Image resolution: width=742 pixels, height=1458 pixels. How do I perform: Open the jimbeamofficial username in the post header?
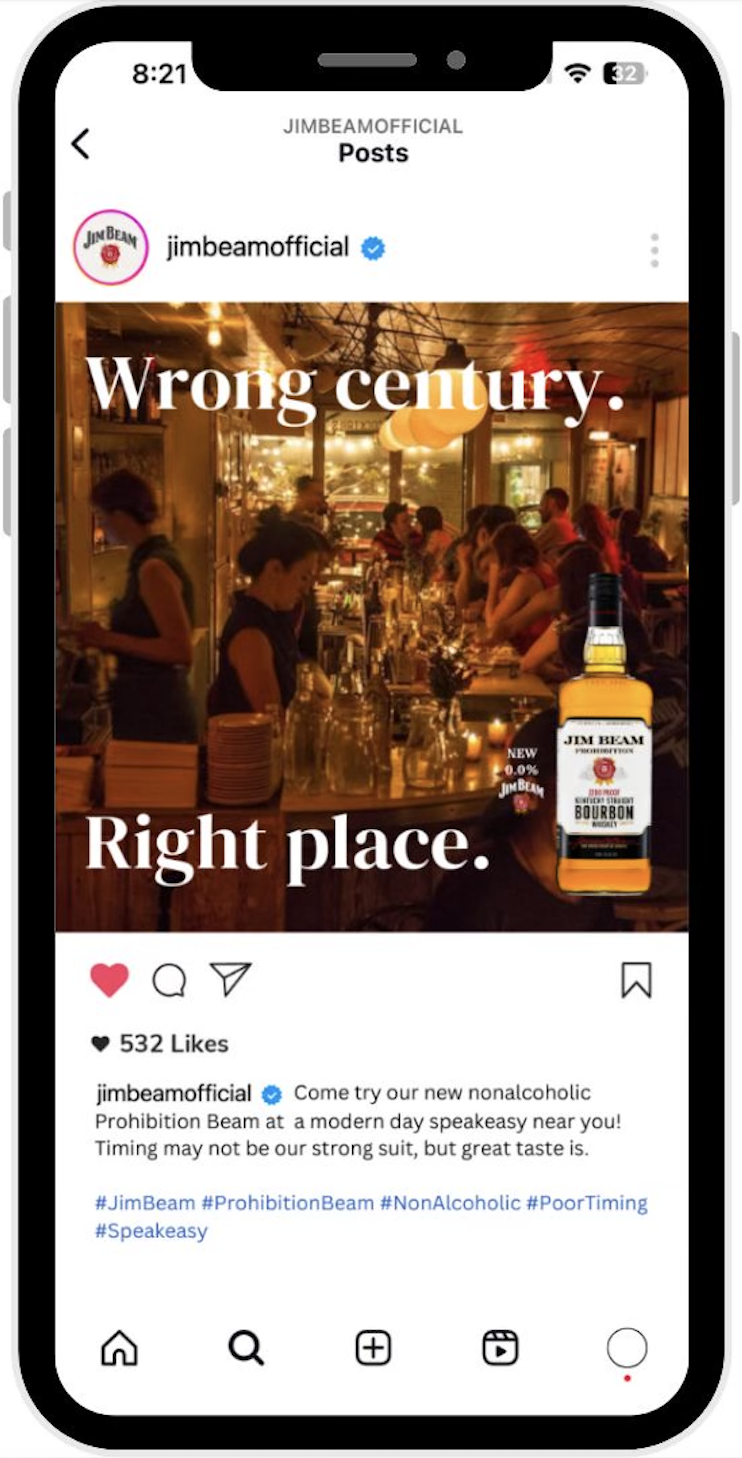click(258, 247)
